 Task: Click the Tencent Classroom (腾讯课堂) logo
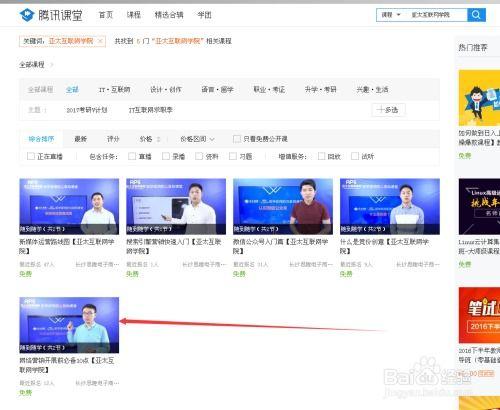click(51, 15)
